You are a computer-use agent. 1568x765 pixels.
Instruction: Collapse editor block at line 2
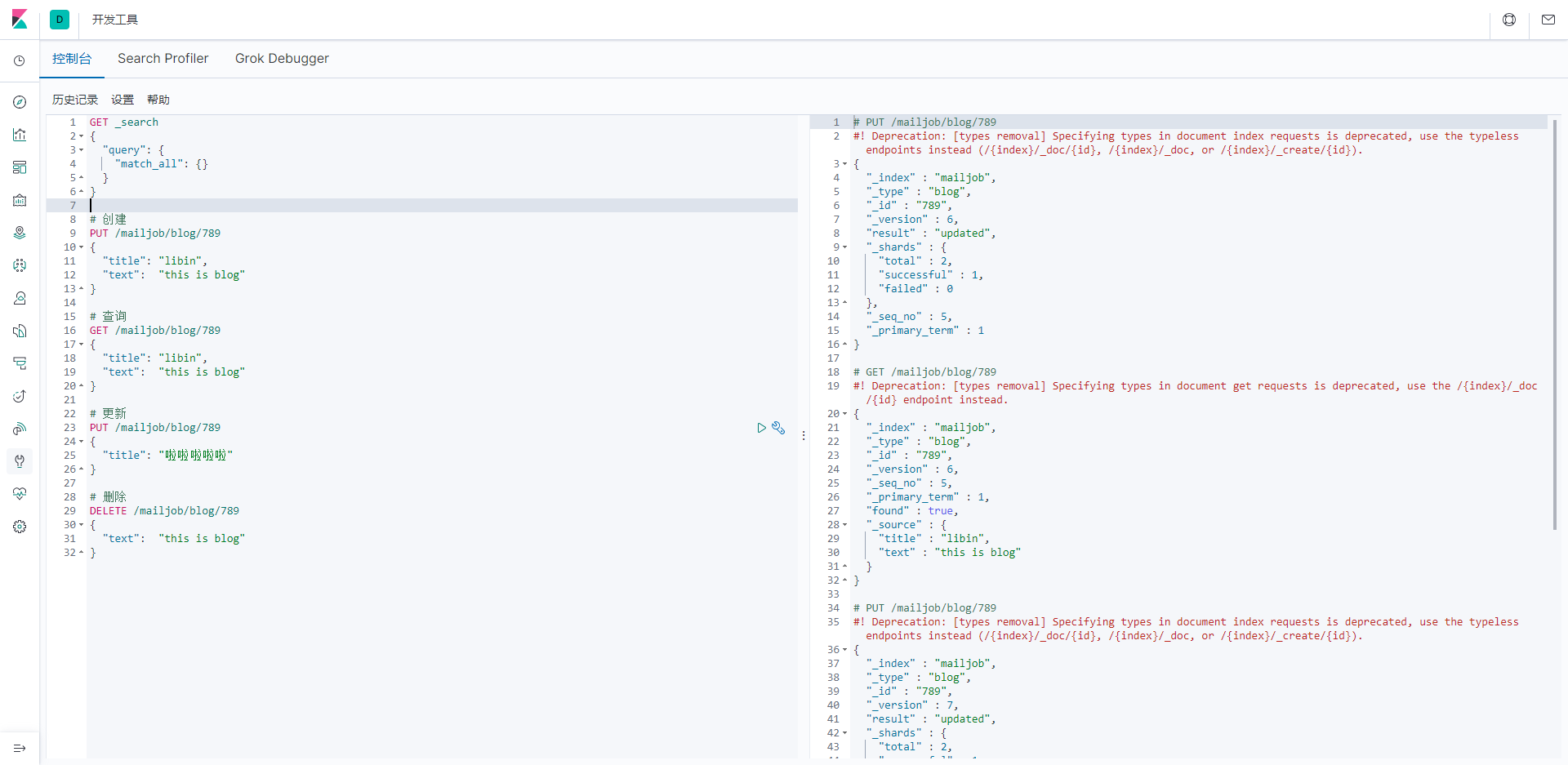click(81, 136)
